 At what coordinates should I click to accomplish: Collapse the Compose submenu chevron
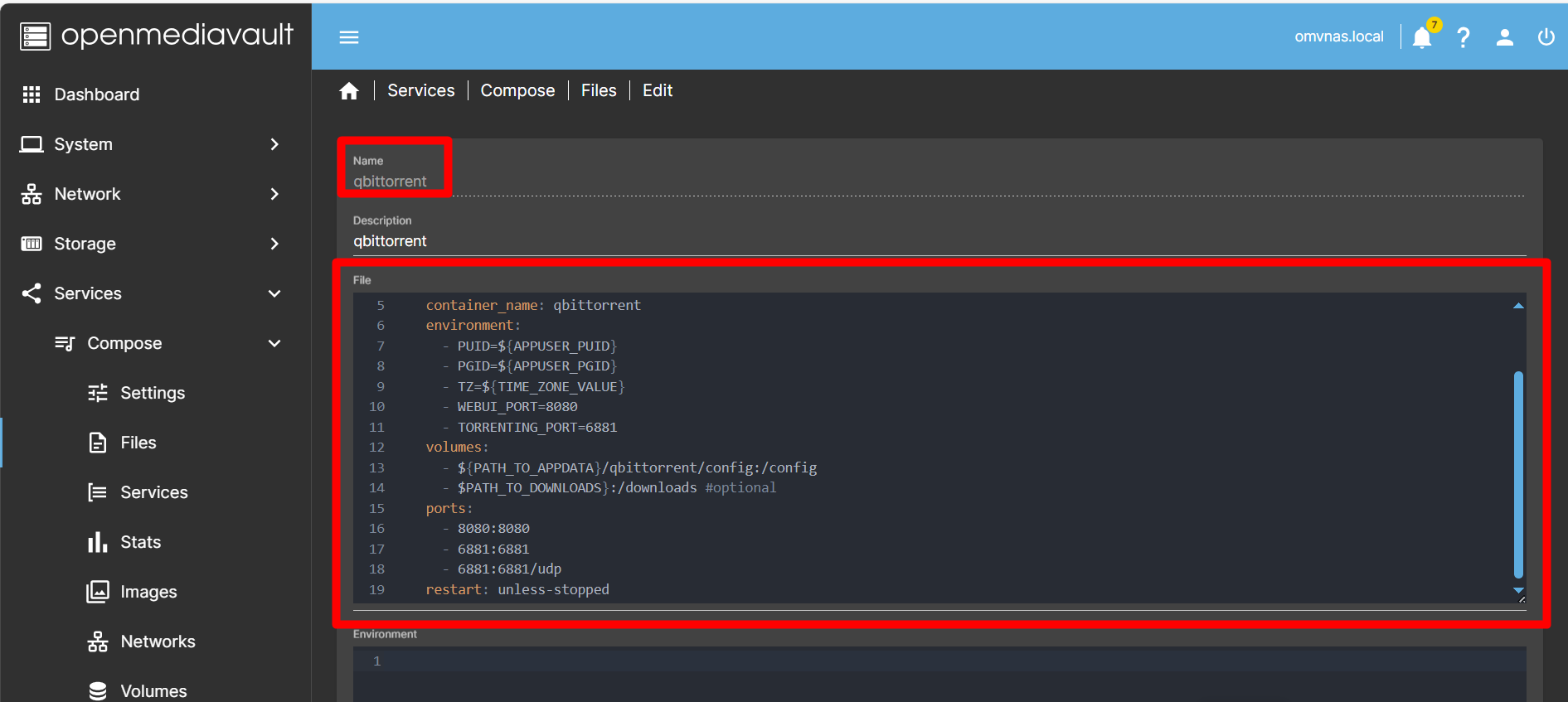click(274, 343)
